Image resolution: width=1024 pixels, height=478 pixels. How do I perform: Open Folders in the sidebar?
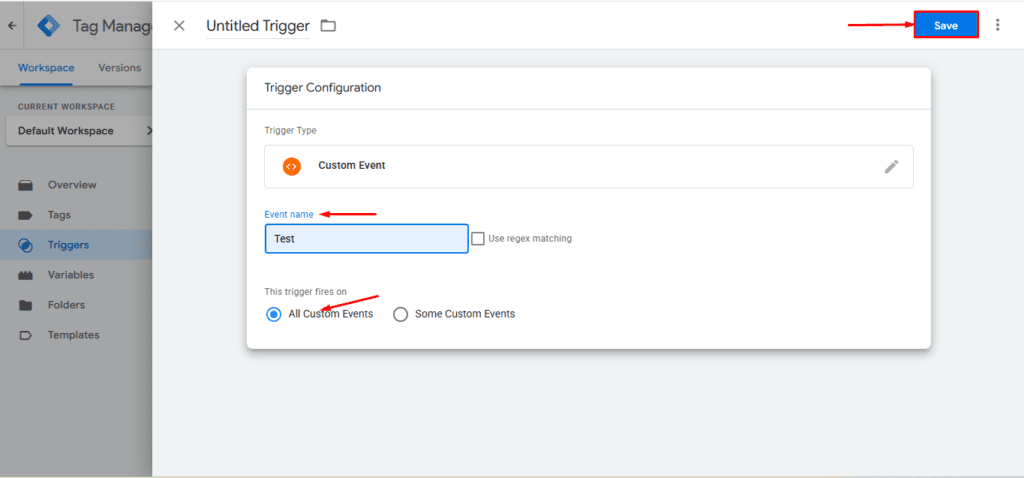click(x=66, y=305)
